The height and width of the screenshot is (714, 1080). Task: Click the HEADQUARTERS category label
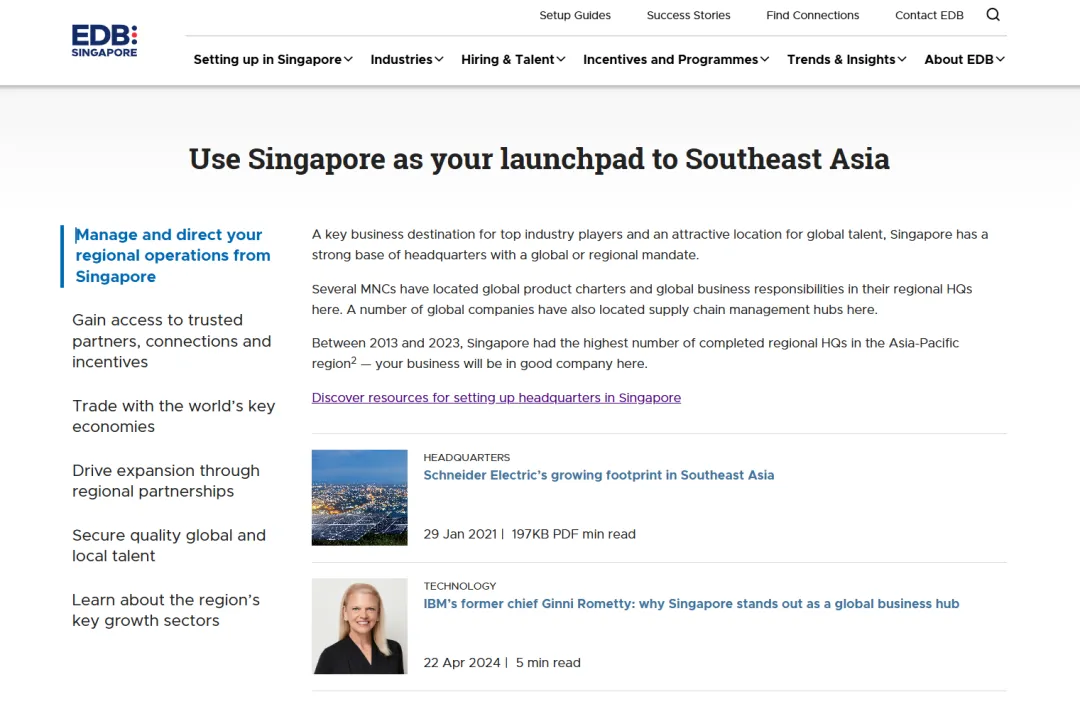pyautogui.click(x=466, y=457)
